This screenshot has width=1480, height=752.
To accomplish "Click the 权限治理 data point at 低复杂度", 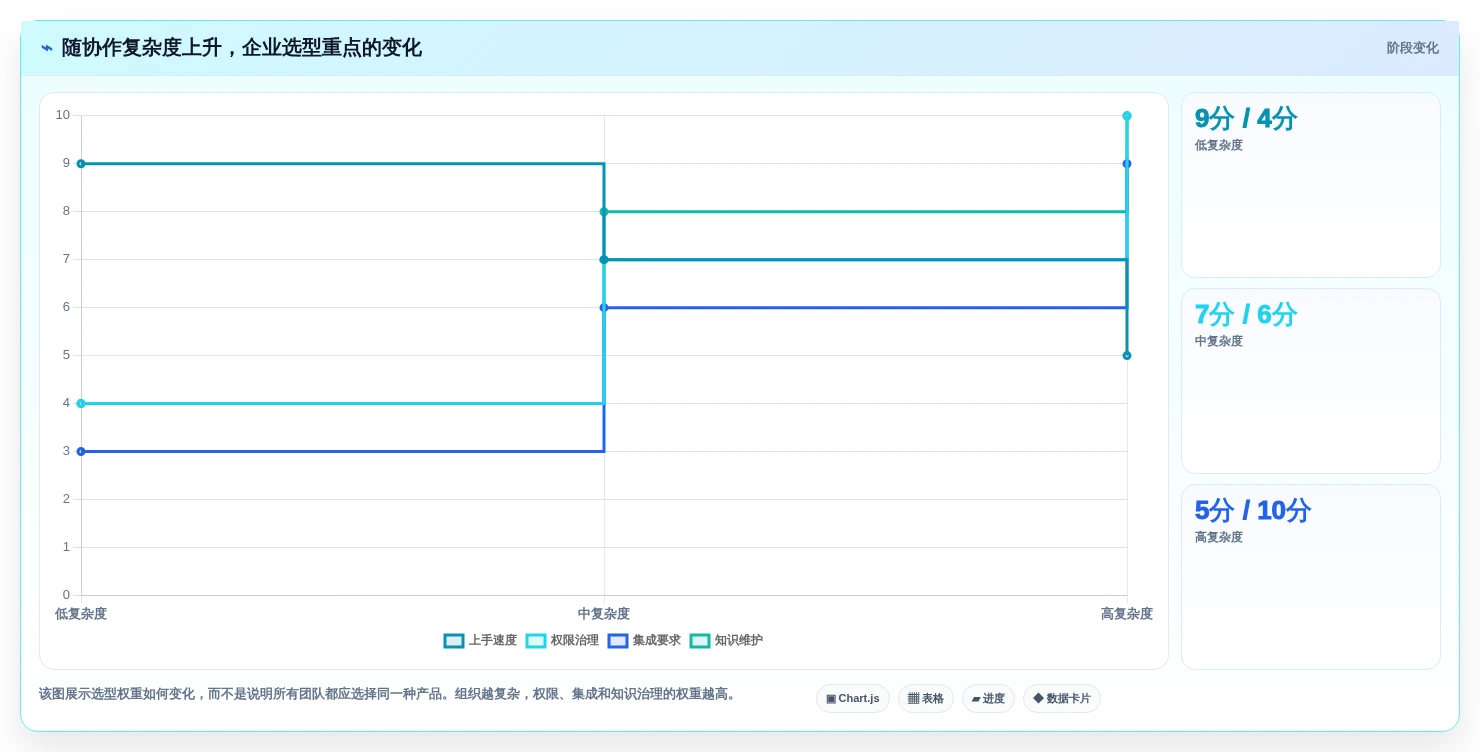I will click(81, 404).
